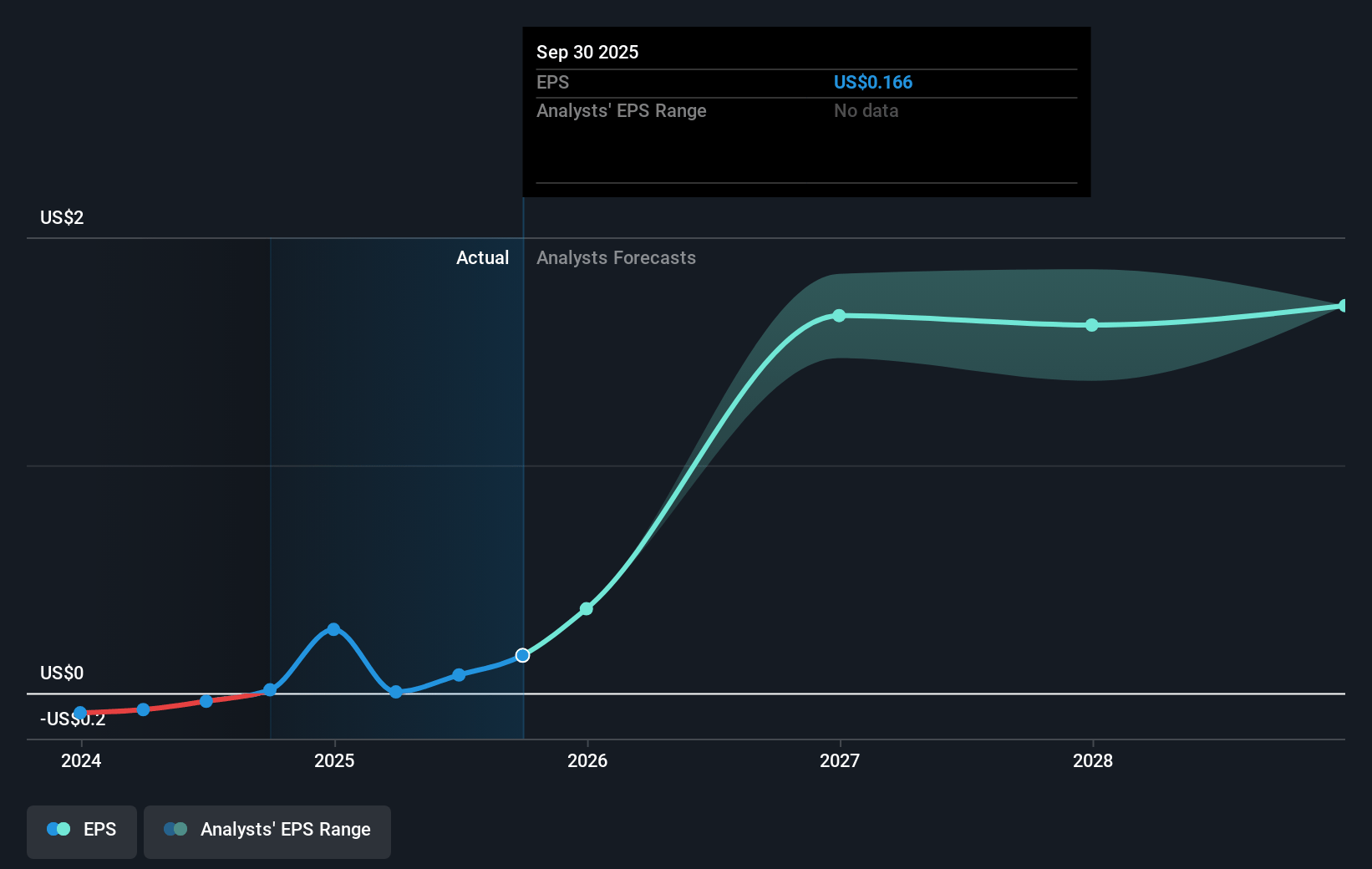Screen dimensions: 1372x869
Task: Click the US$2 y-axis label
Action: [x=62, y=218]
